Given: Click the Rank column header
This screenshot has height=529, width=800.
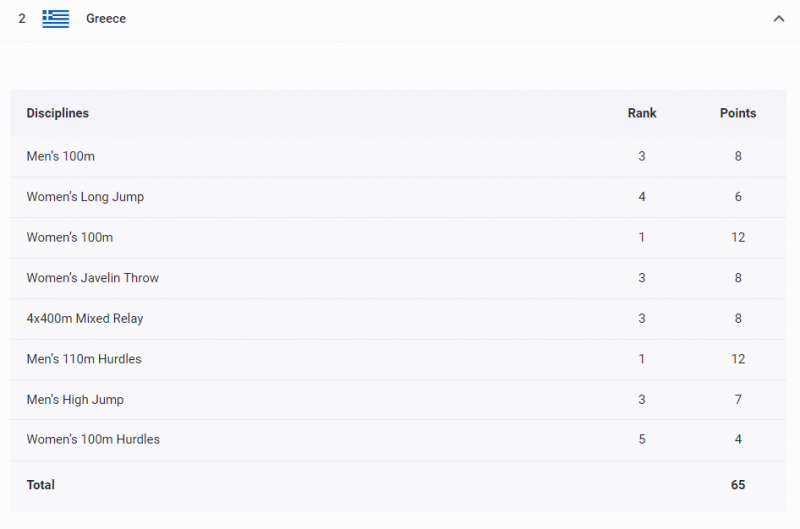Looking at the screenshot, I should 642,113.
